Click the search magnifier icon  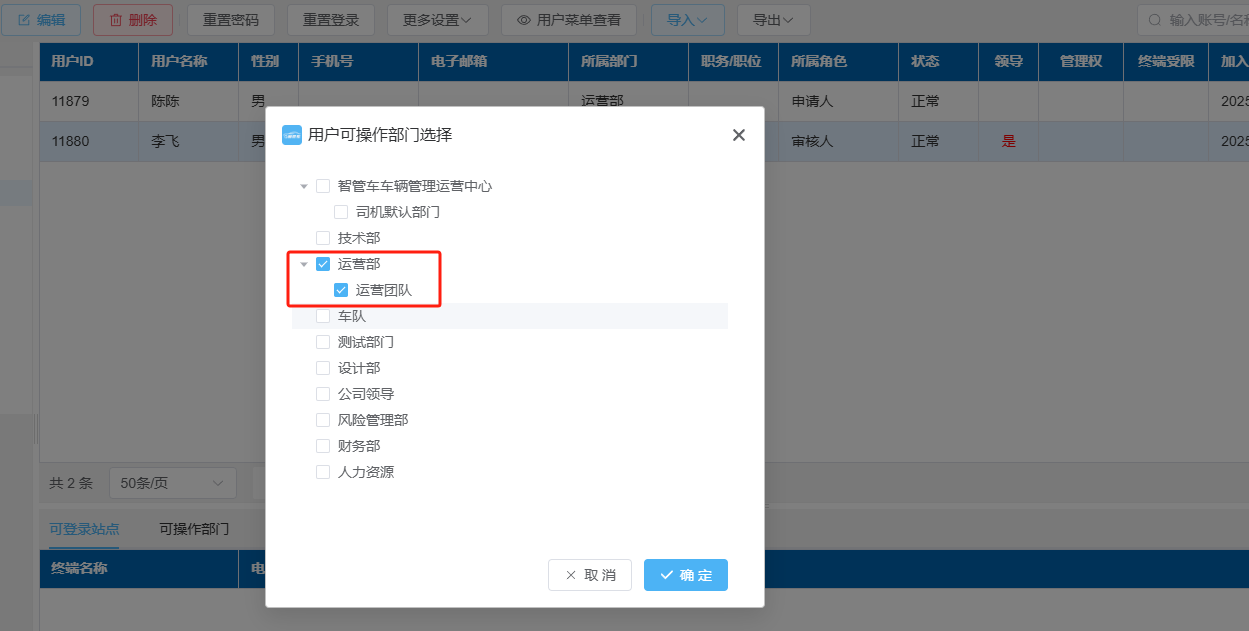(x=1155, y=20)
